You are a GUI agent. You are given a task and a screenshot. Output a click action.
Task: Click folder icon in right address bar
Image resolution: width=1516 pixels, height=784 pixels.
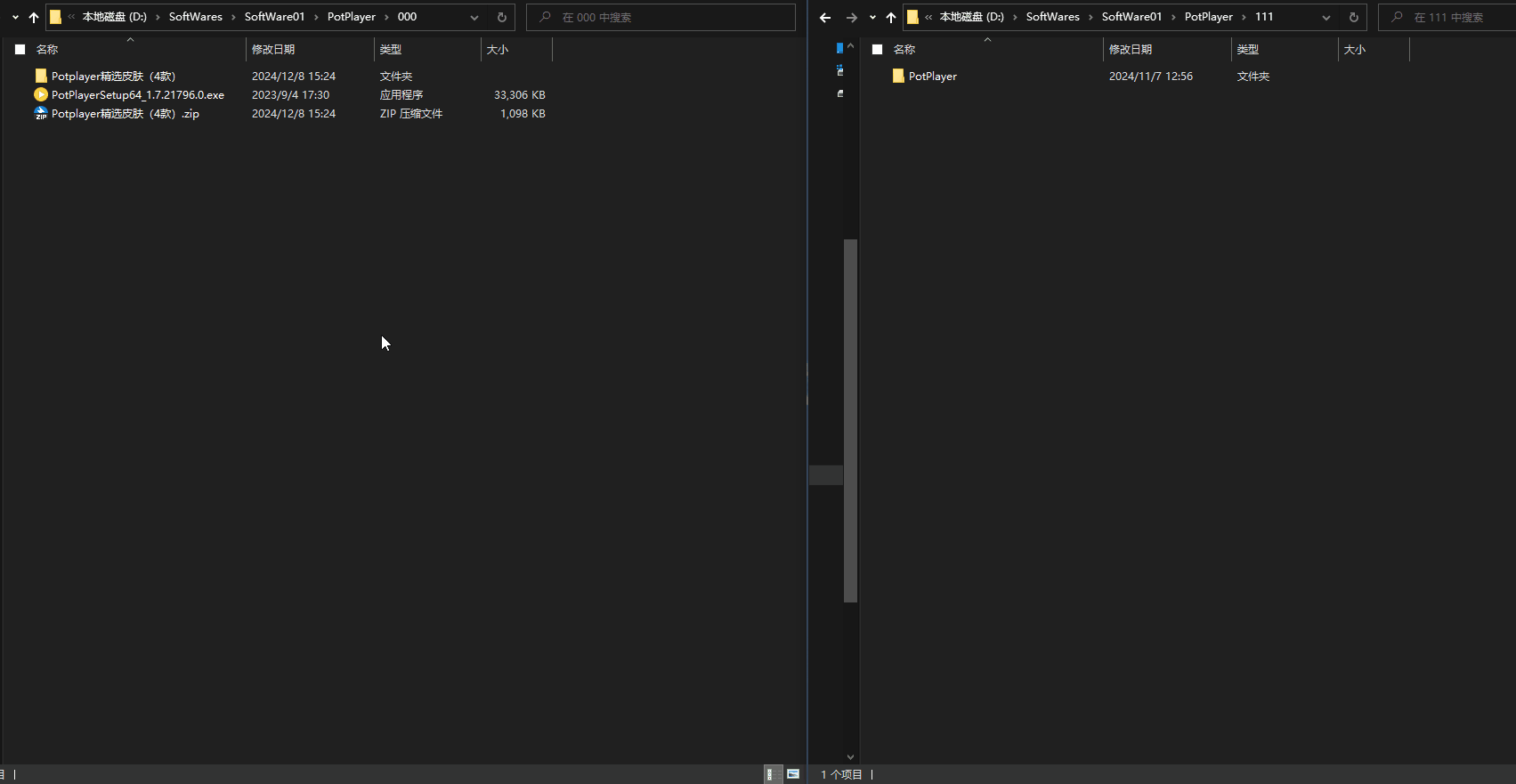point(912,17)
